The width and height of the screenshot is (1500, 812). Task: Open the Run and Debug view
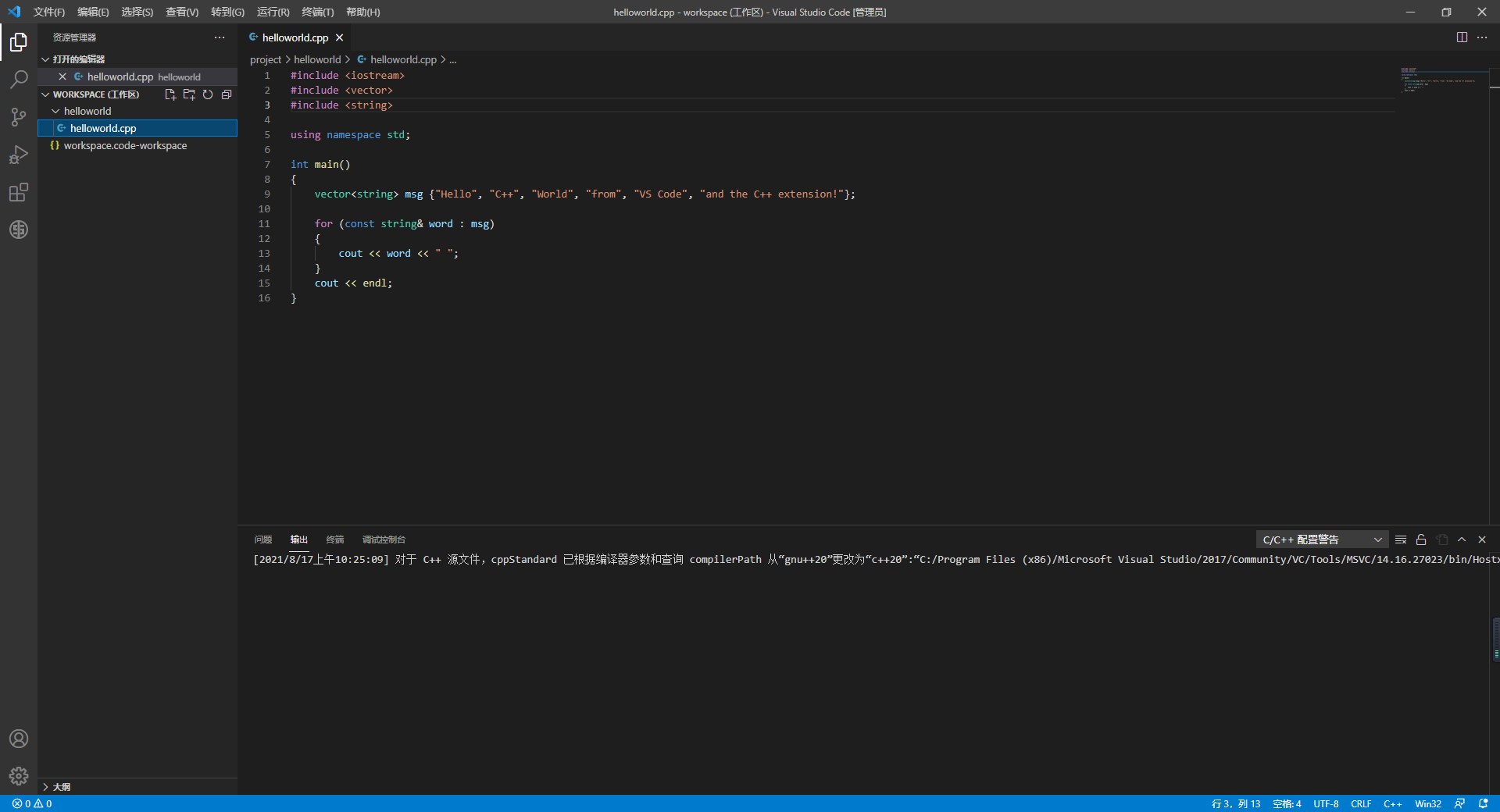[x=19, y=155]
